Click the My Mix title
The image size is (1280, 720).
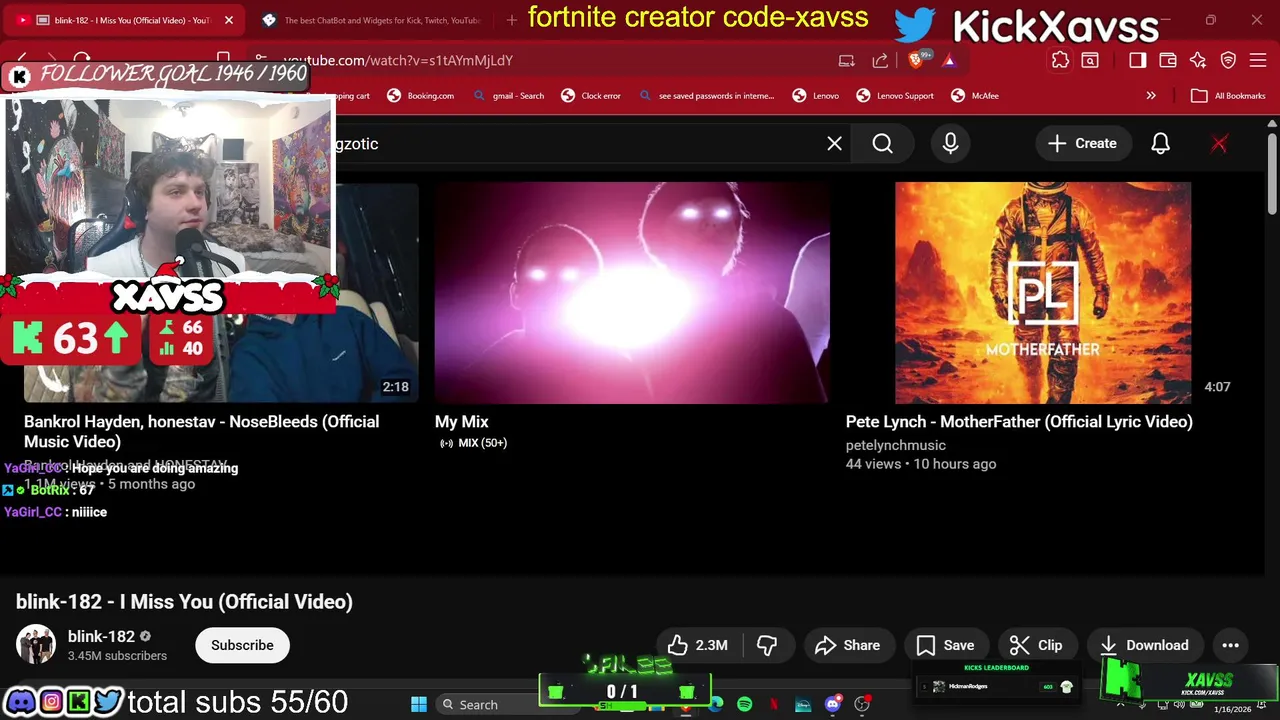click(461, 422)
